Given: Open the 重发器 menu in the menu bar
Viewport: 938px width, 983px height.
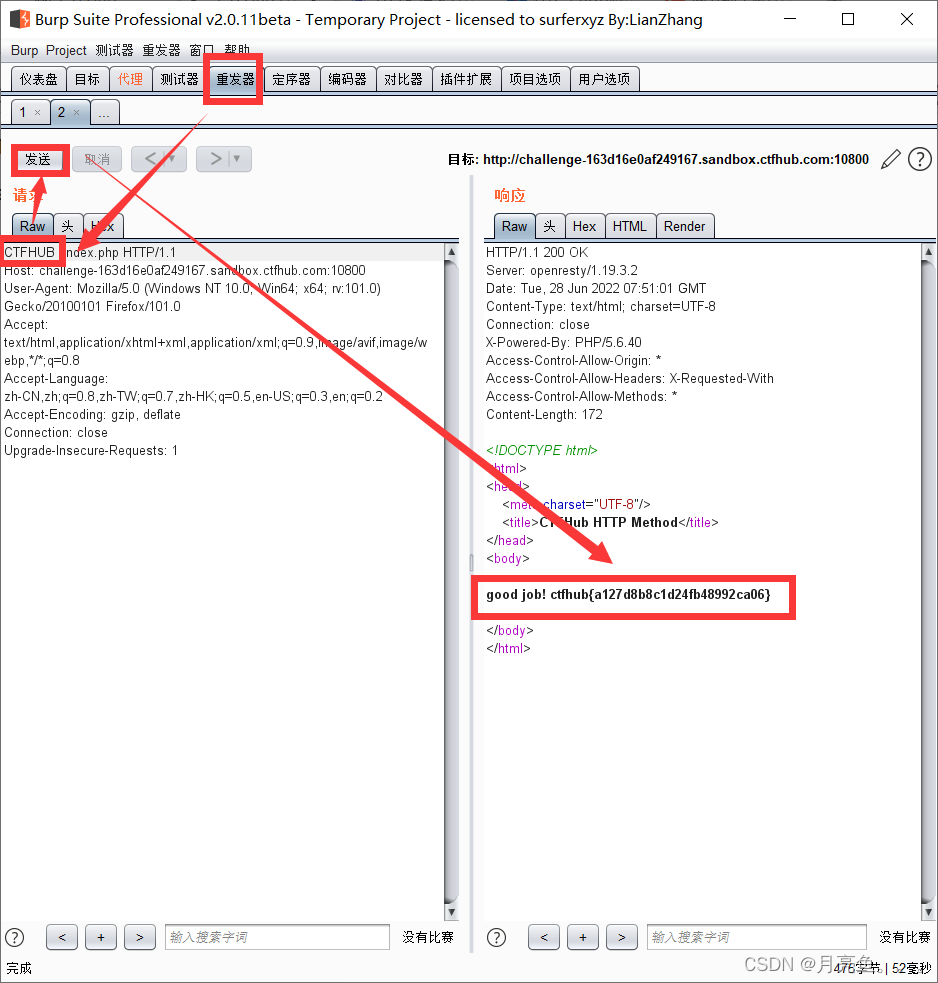Looking at the screenshot, I should point(161,50).
